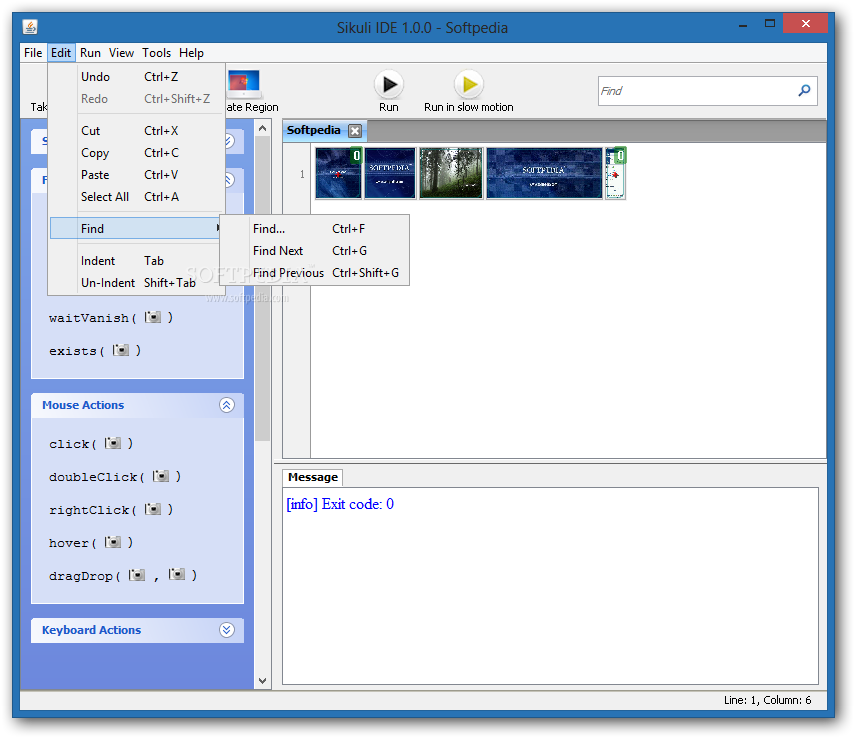The image size is (855, 738).
Task: Select Find... in the submenu
Action: click(315, 229)
